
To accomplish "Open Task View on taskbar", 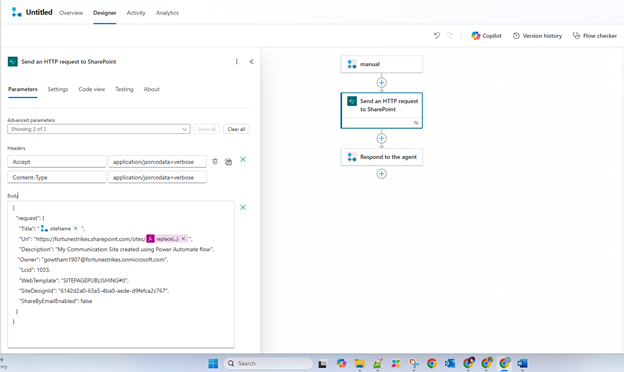I will click(322, 363).
